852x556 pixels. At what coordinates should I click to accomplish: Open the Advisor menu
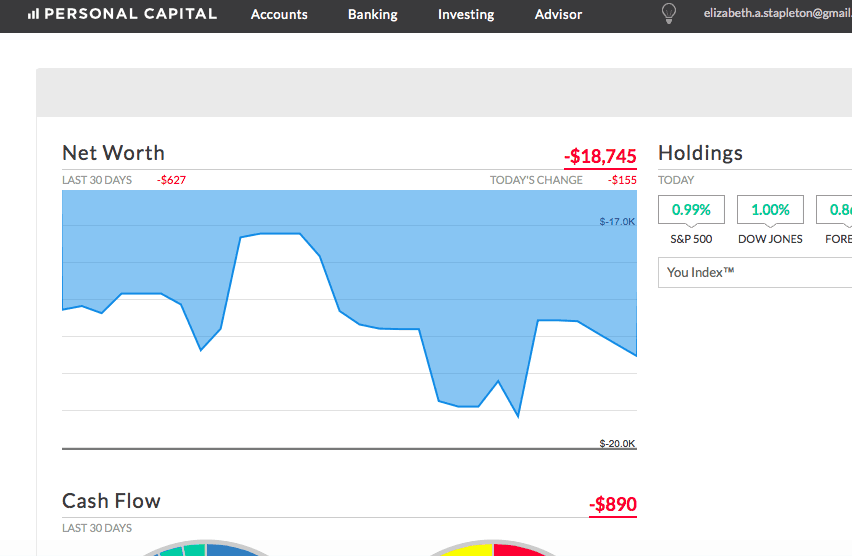click(558, 14)
